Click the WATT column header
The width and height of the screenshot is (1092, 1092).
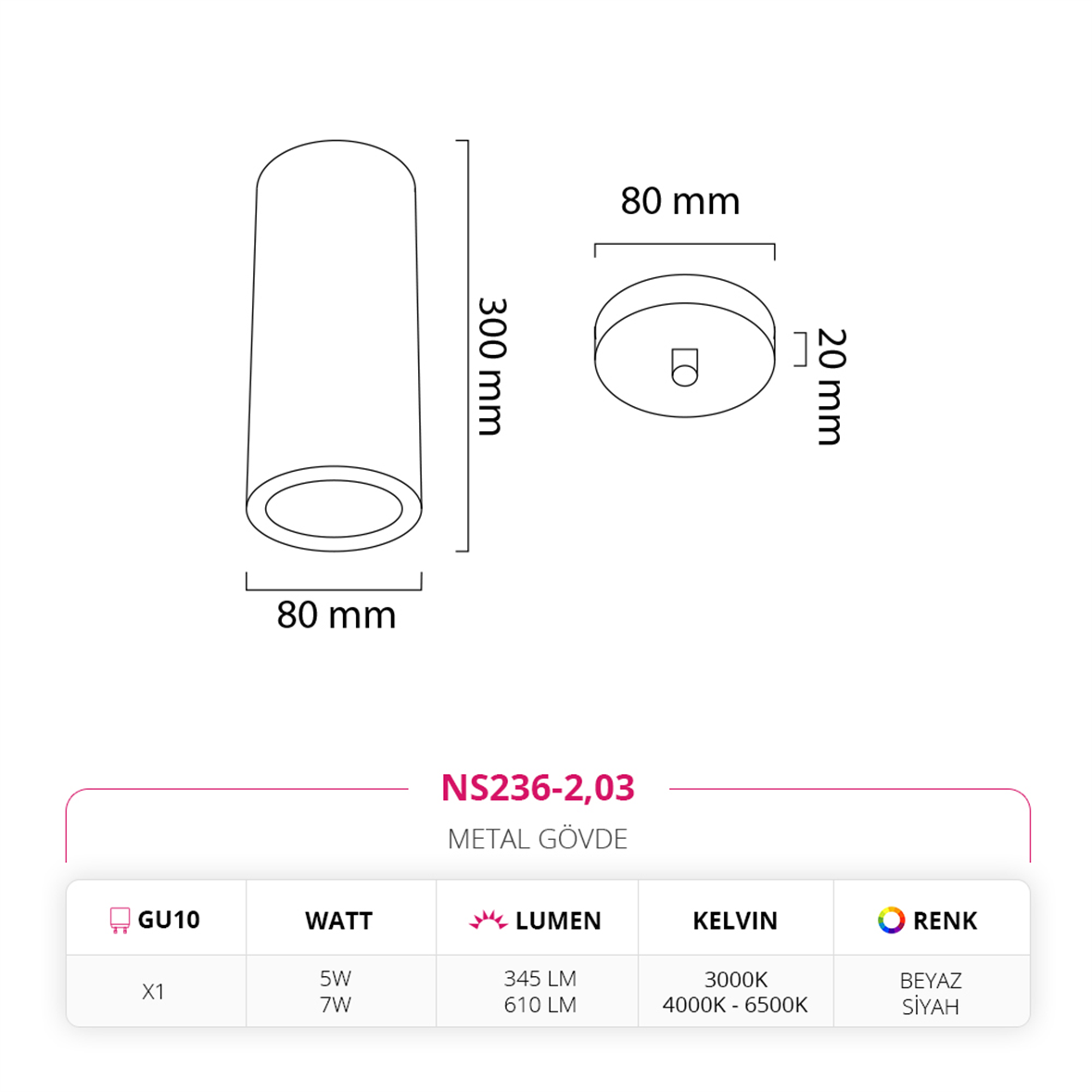tap(339, 921)
